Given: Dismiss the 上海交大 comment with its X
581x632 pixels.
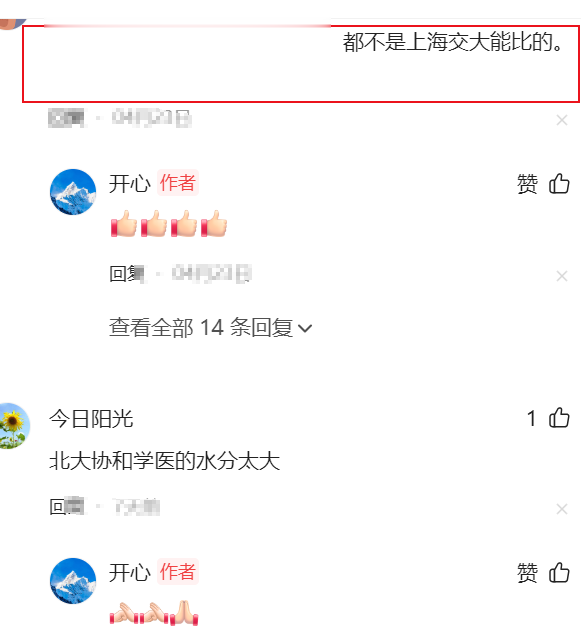Looking at the screenshot, I should click(x=562, y=120).
